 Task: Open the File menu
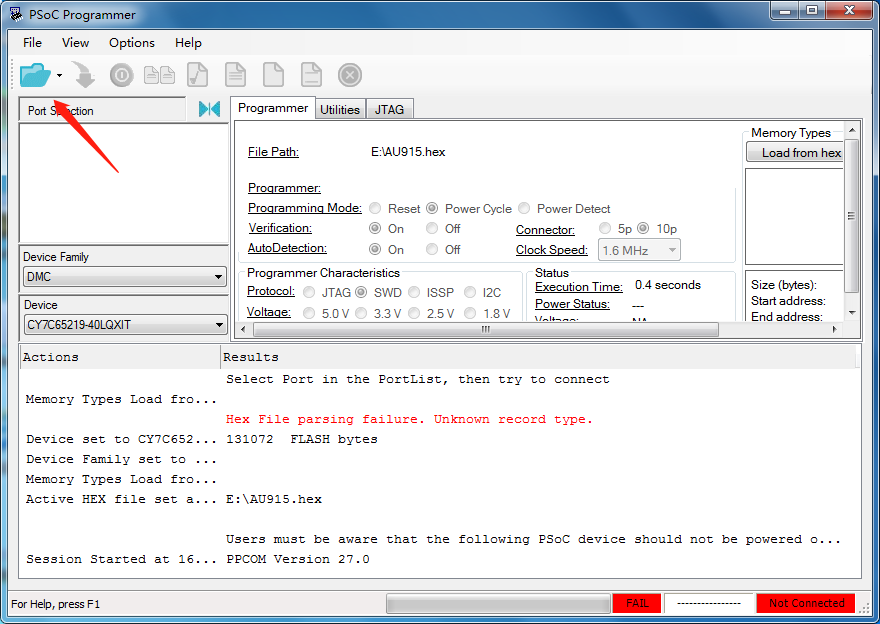tap(32, 43)
